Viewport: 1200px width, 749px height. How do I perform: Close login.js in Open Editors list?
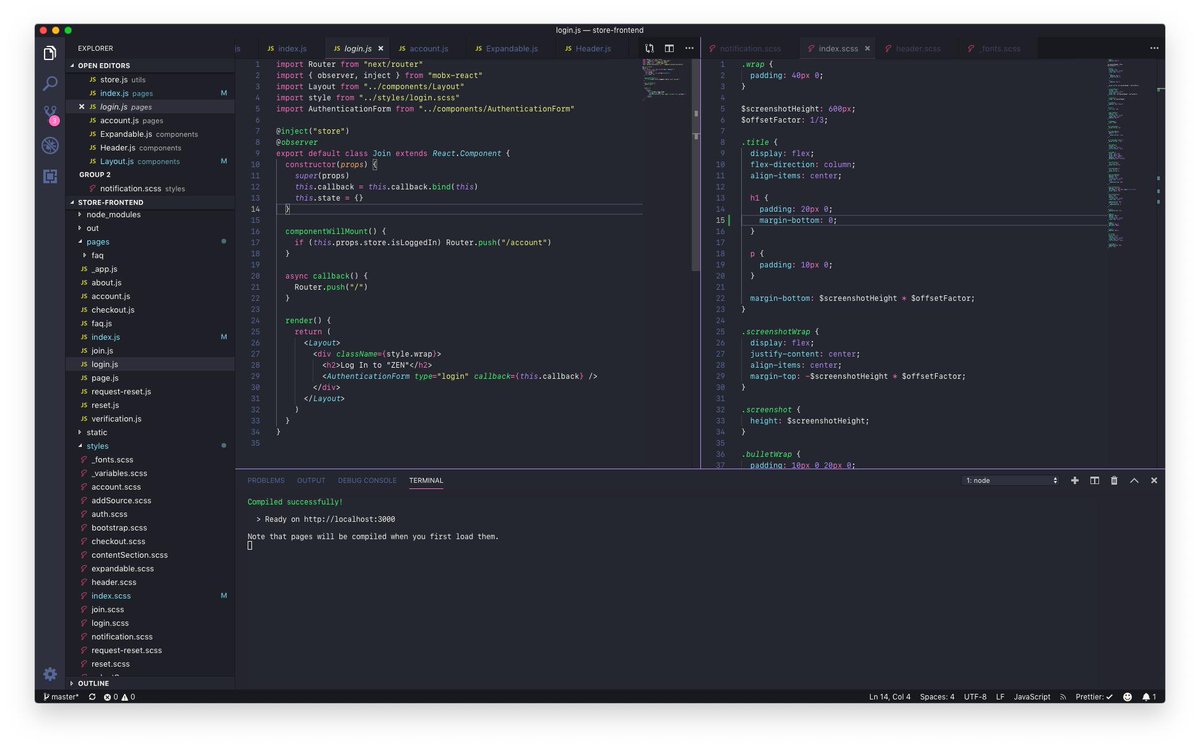(82, 106)
